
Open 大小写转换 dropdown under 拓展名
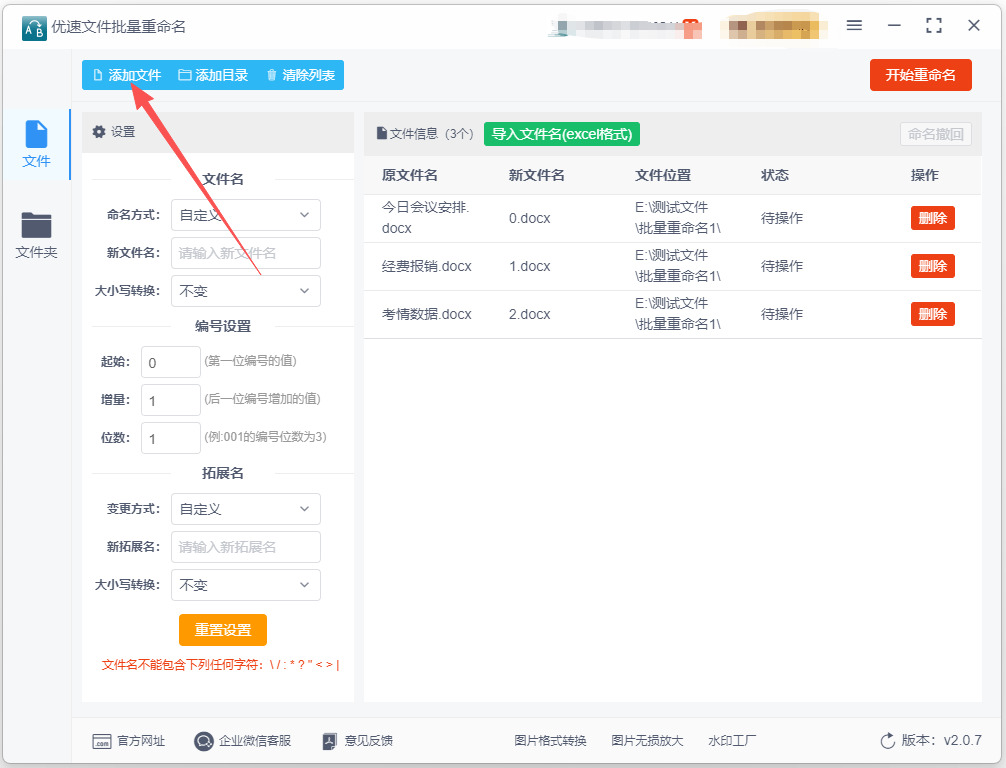(x=246, y=585)
